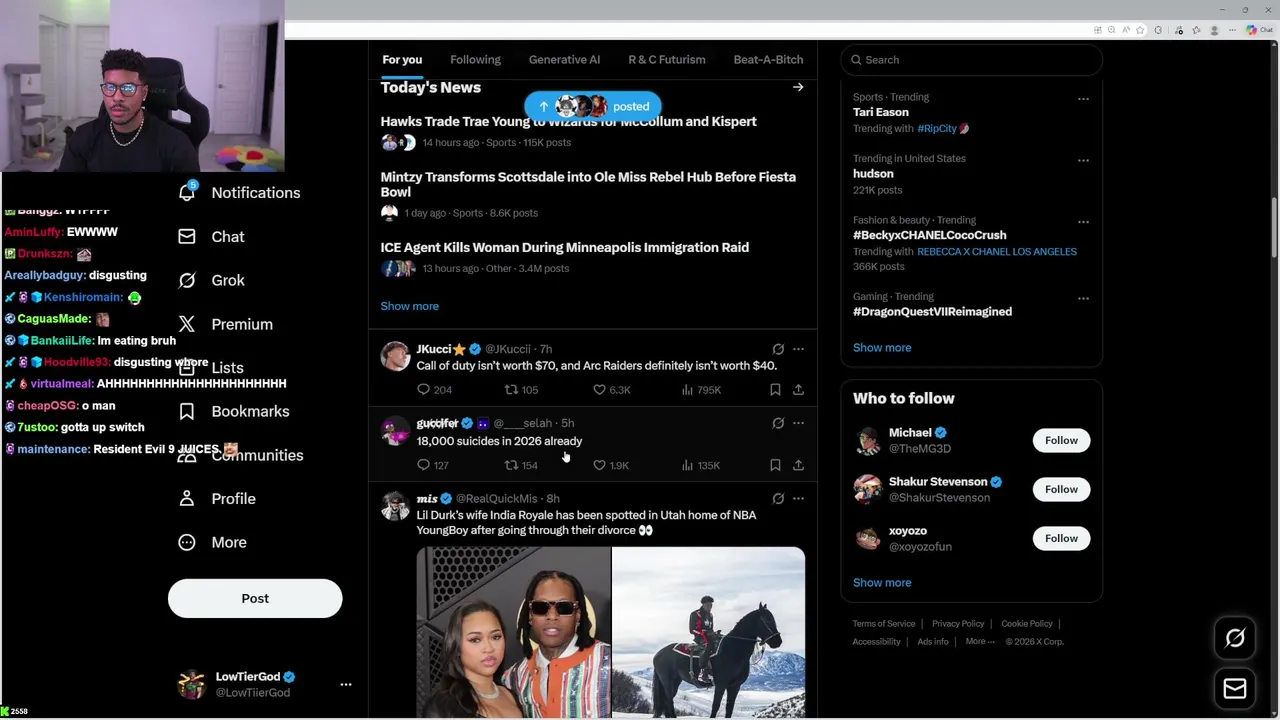Open more options on RealQuickMis post
The width and height of the screenshot is (1280, 720).
[x=798, y=498]
